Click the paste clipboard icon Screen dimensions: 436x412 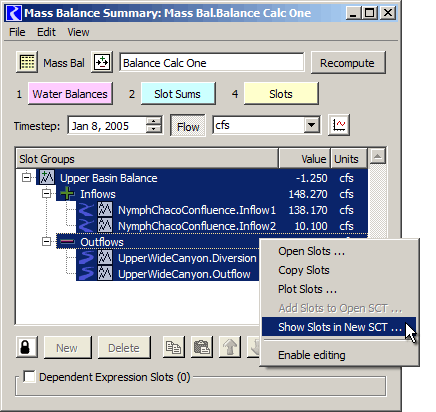(x=202, y=347)
